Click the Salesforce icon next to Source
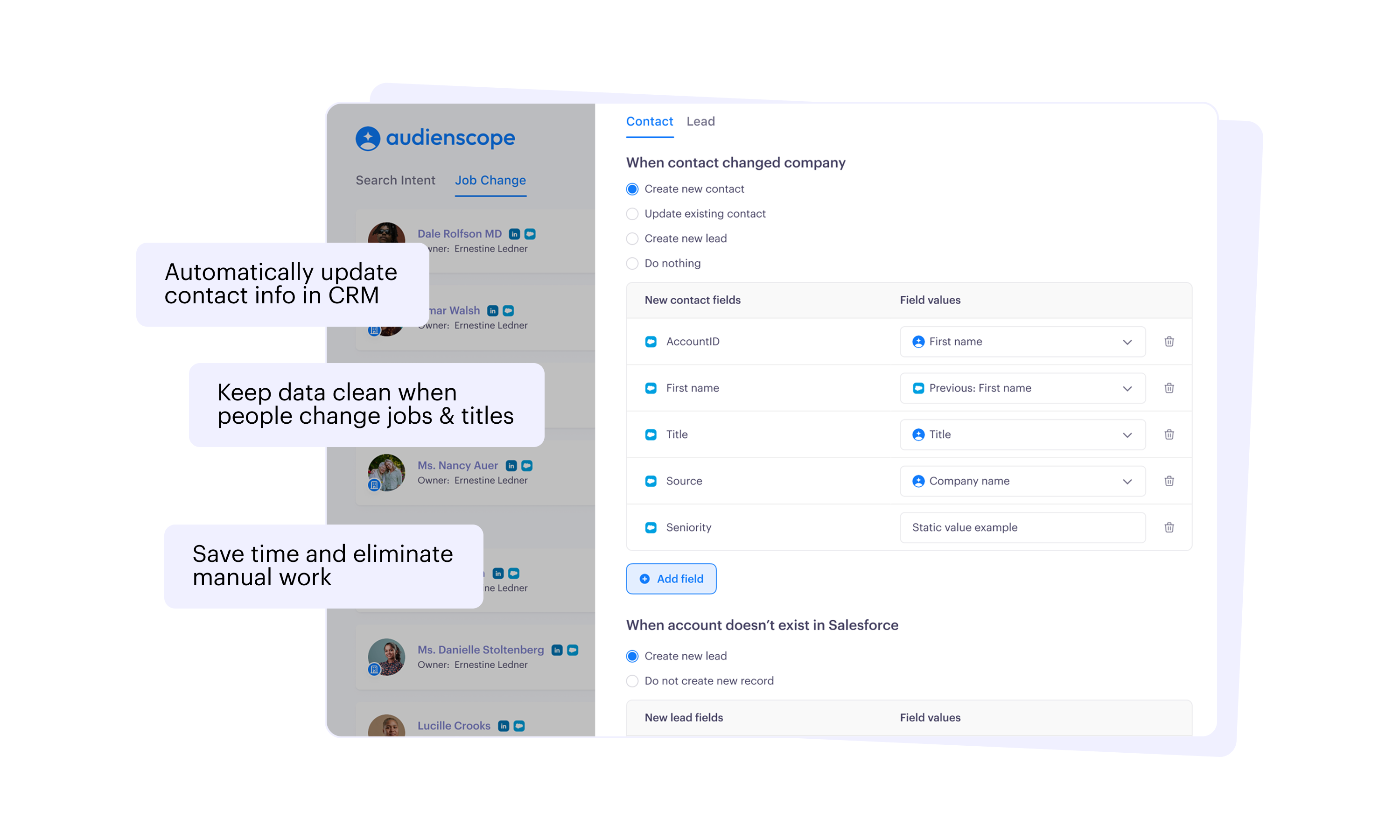1400x840 pixels. pyautogui.click(x=651, y=481)
